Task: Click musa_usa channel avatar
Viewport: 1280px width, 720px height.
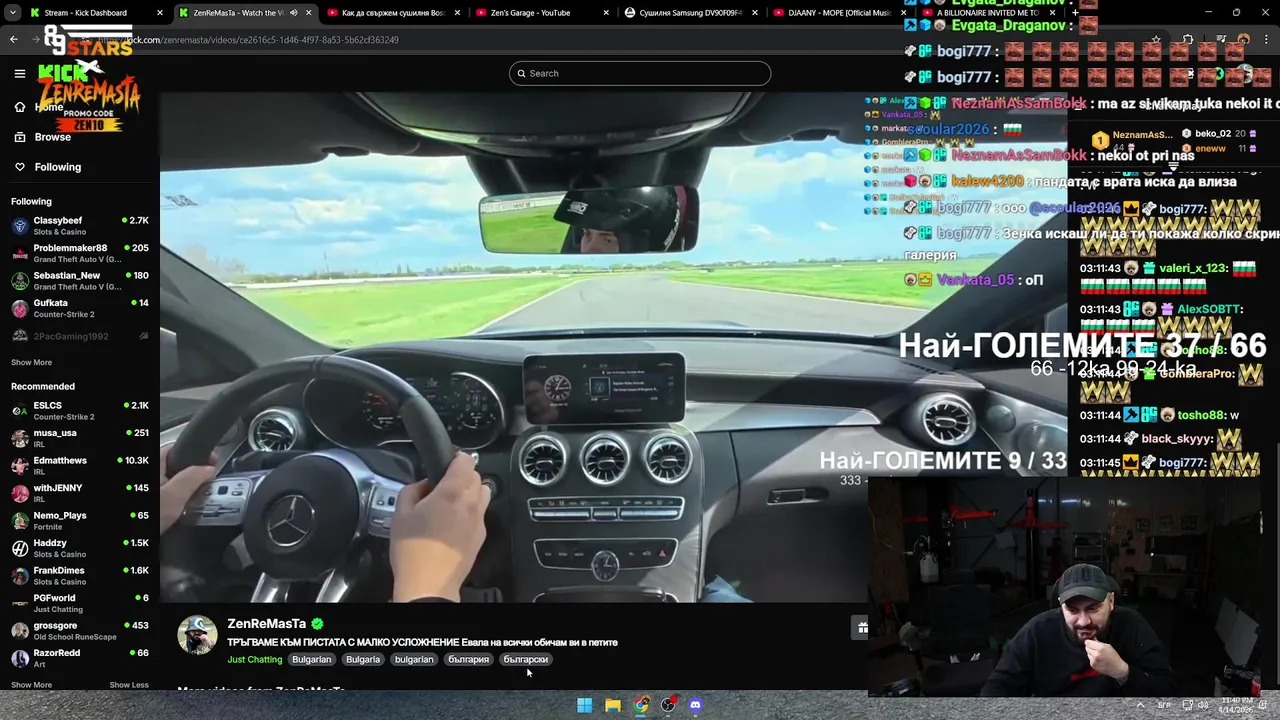Action: click(20, 438)
